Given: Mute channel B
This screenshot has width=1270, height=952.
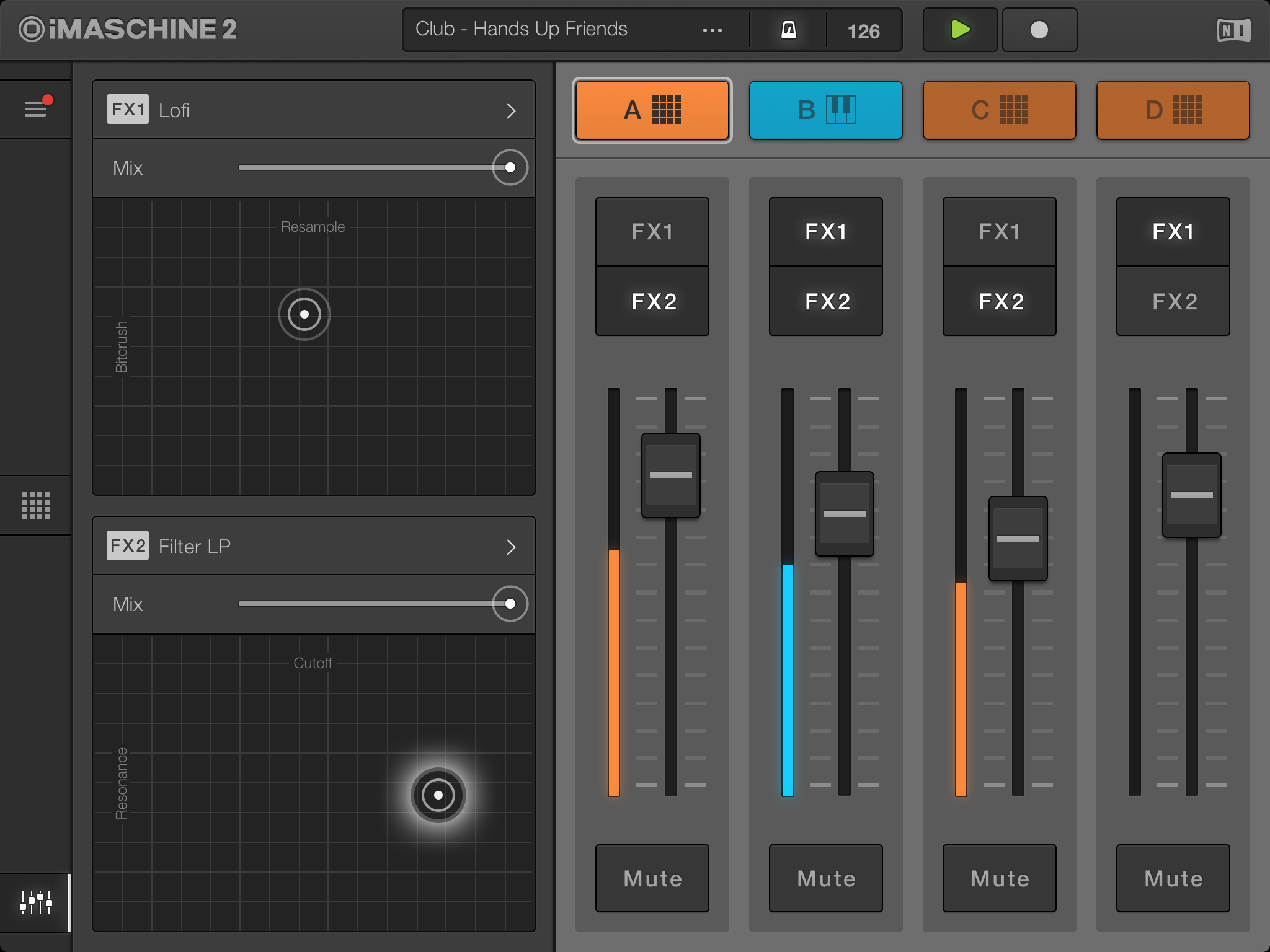Looking at the screenshot, I should click(826, 878).
